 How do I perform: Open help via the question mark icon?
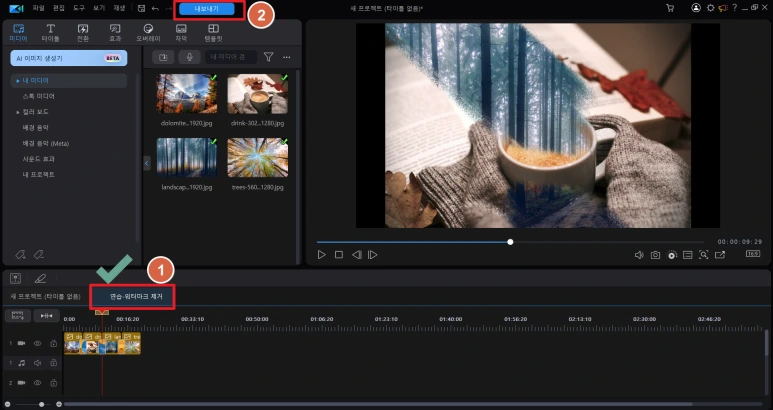735,8
